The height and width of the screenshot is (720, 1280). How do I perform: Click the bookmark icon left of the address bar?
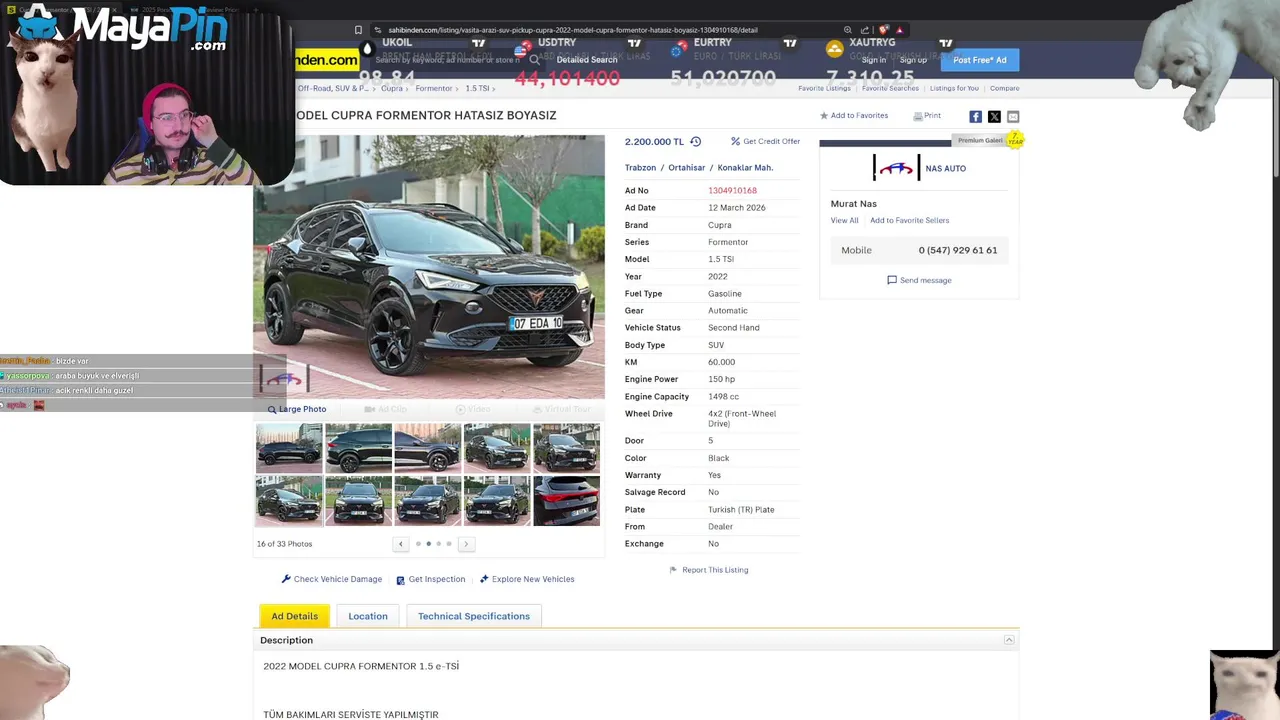point(358,30)
